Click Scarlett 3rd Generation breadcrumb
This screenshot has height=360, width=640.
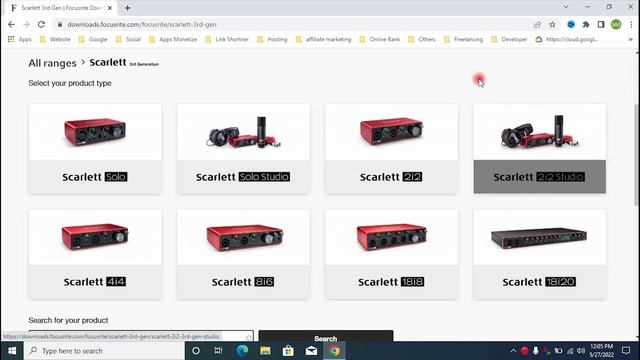pyautogui.click(x=124, y=63)
